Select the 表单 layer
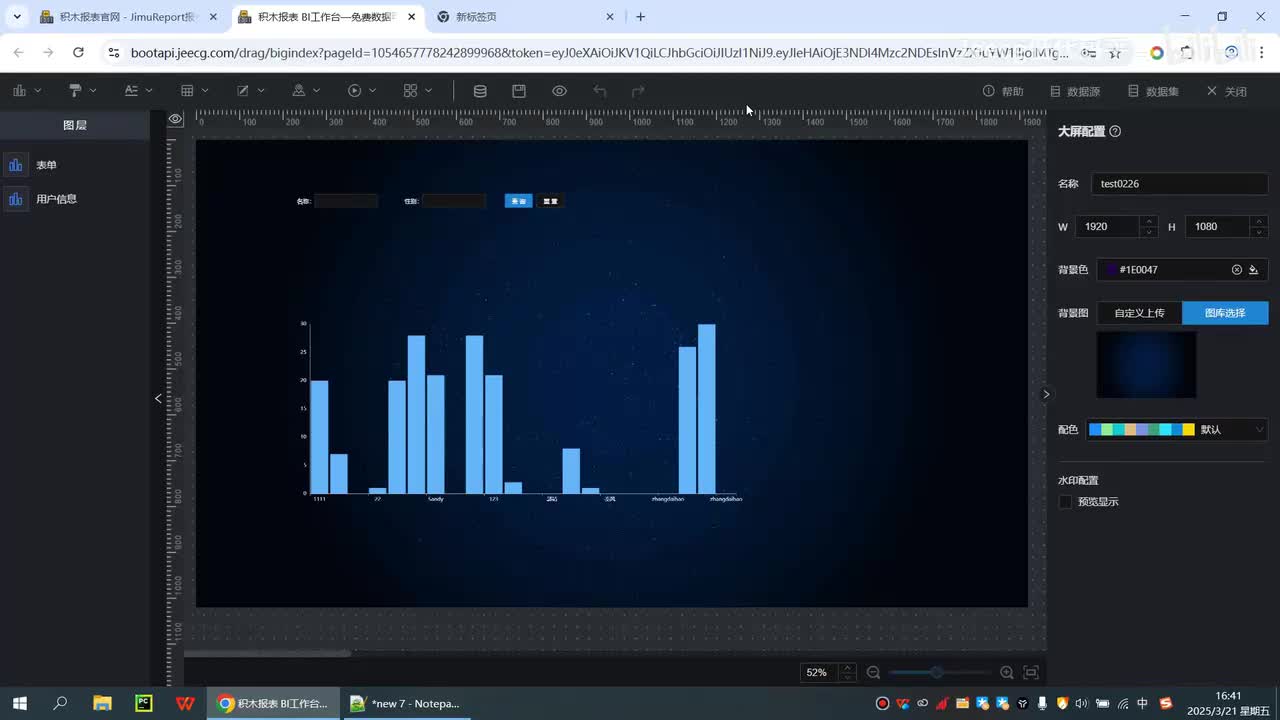The height and width of the screenshot is (720, 1280). click(75, 165)
